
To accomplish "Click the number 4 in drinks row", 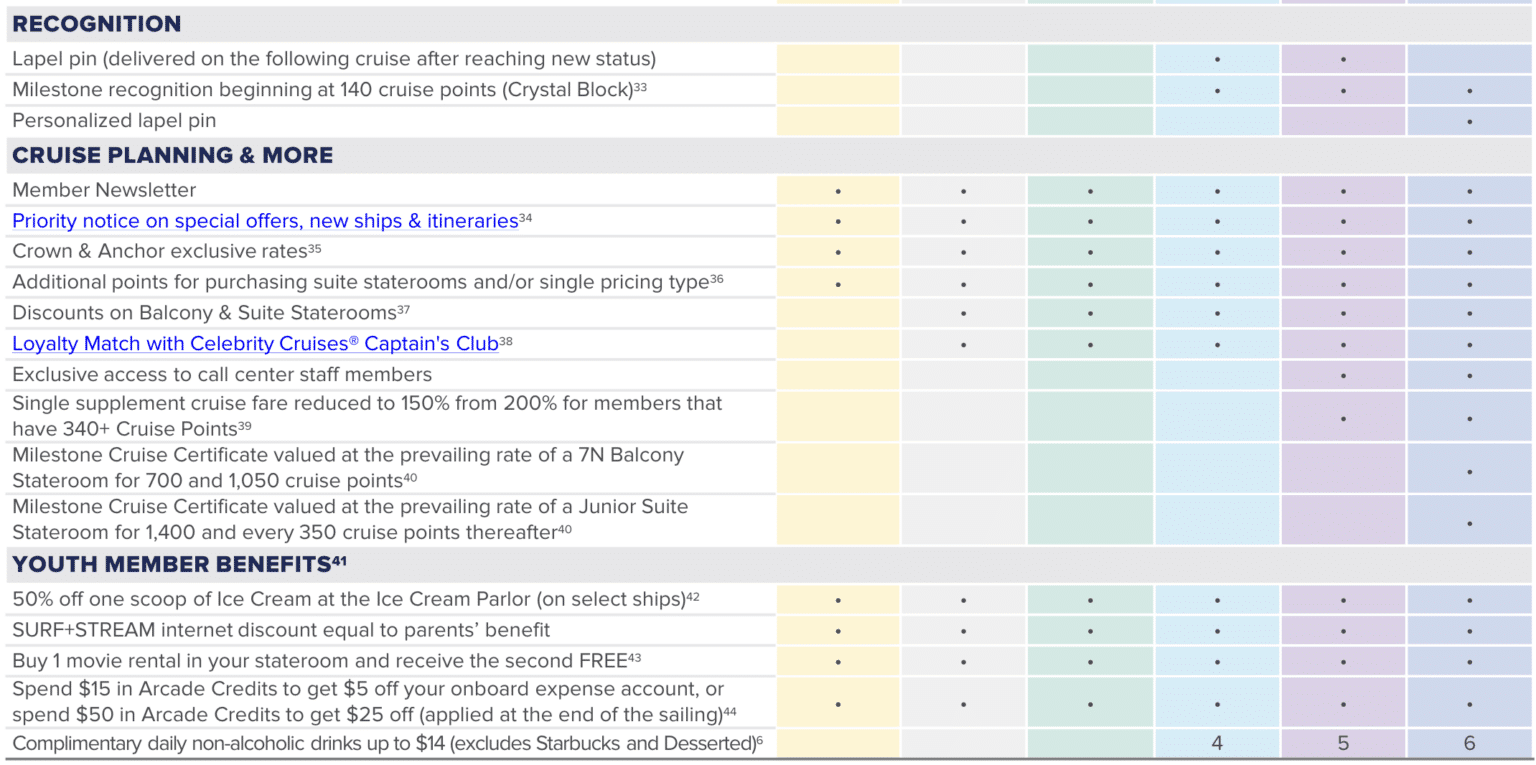I will click(x=1217, y=744).
